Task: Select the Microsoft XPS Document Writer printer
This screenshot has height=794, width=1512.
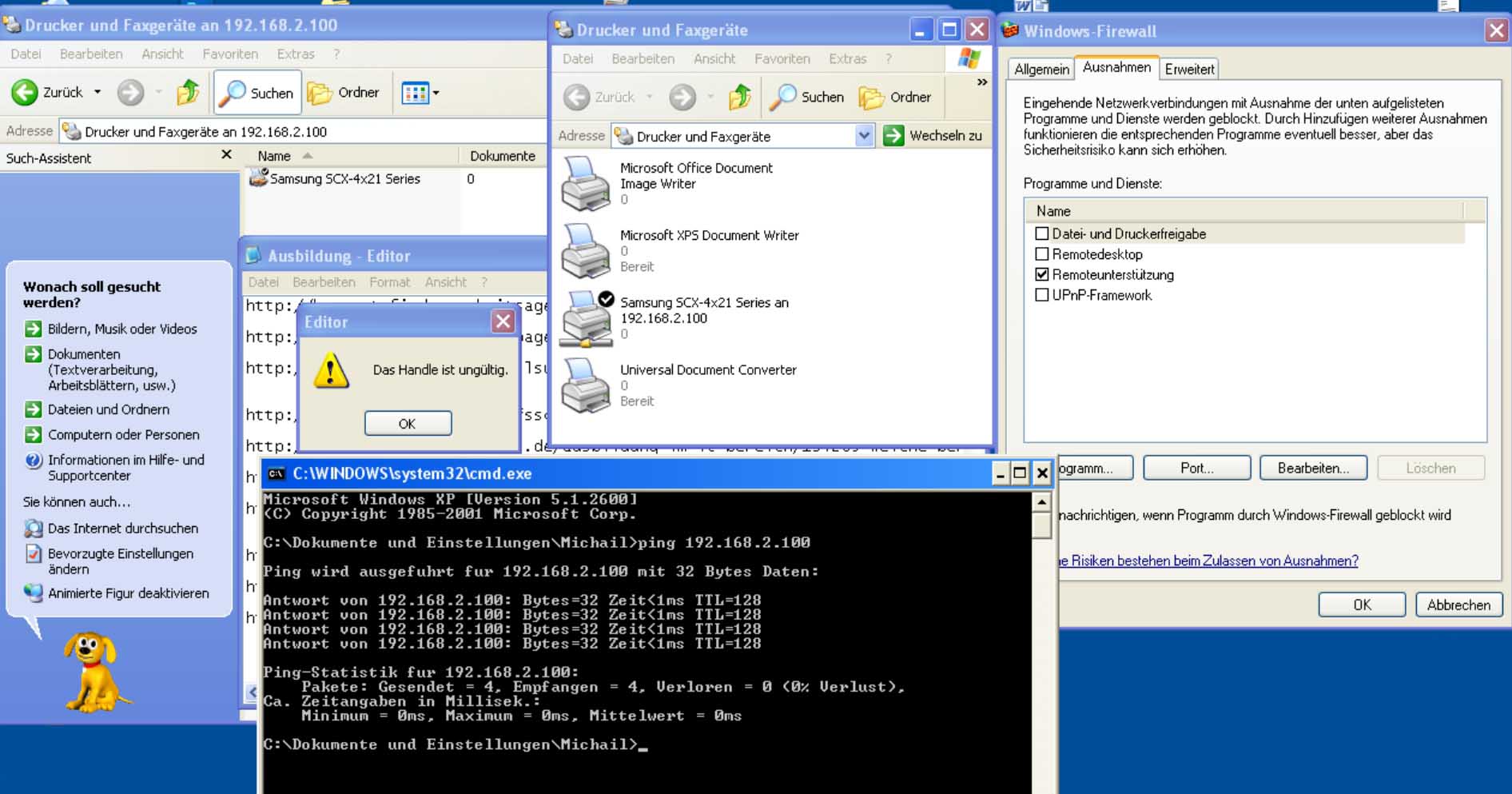Action: point(585,251)
